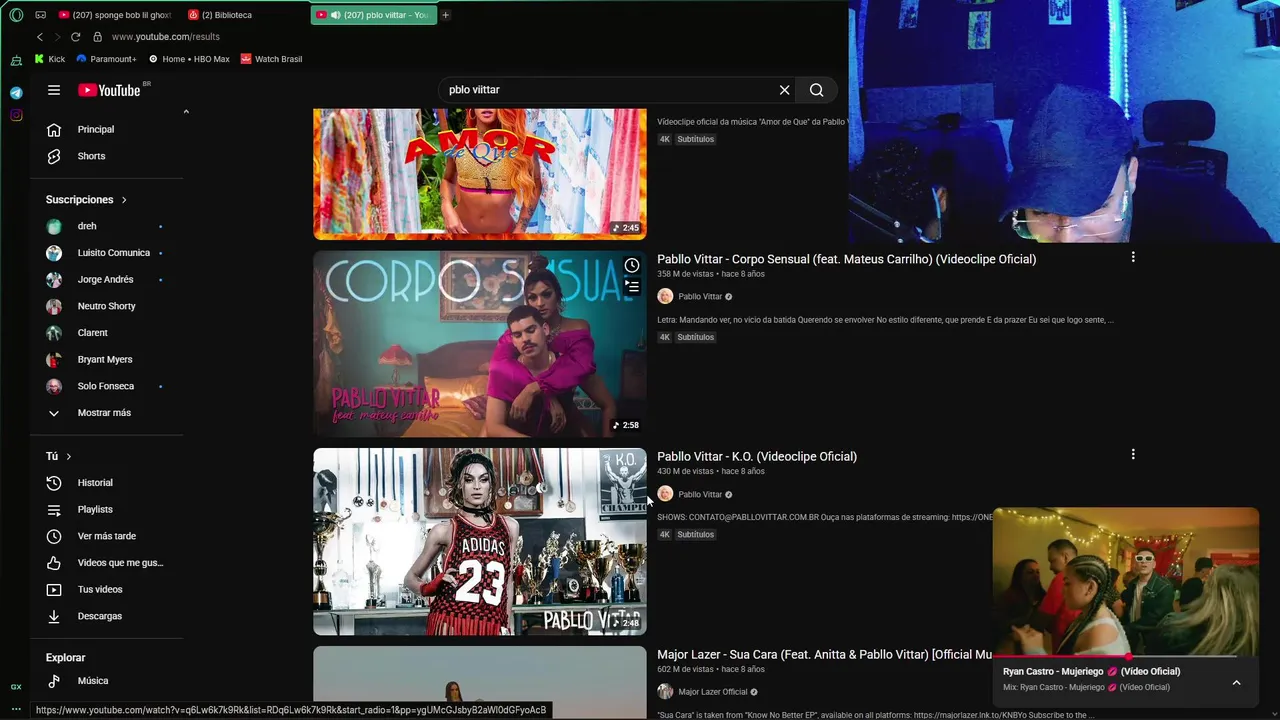Switch to sponge bob lil ghost tab

point(115,15)
